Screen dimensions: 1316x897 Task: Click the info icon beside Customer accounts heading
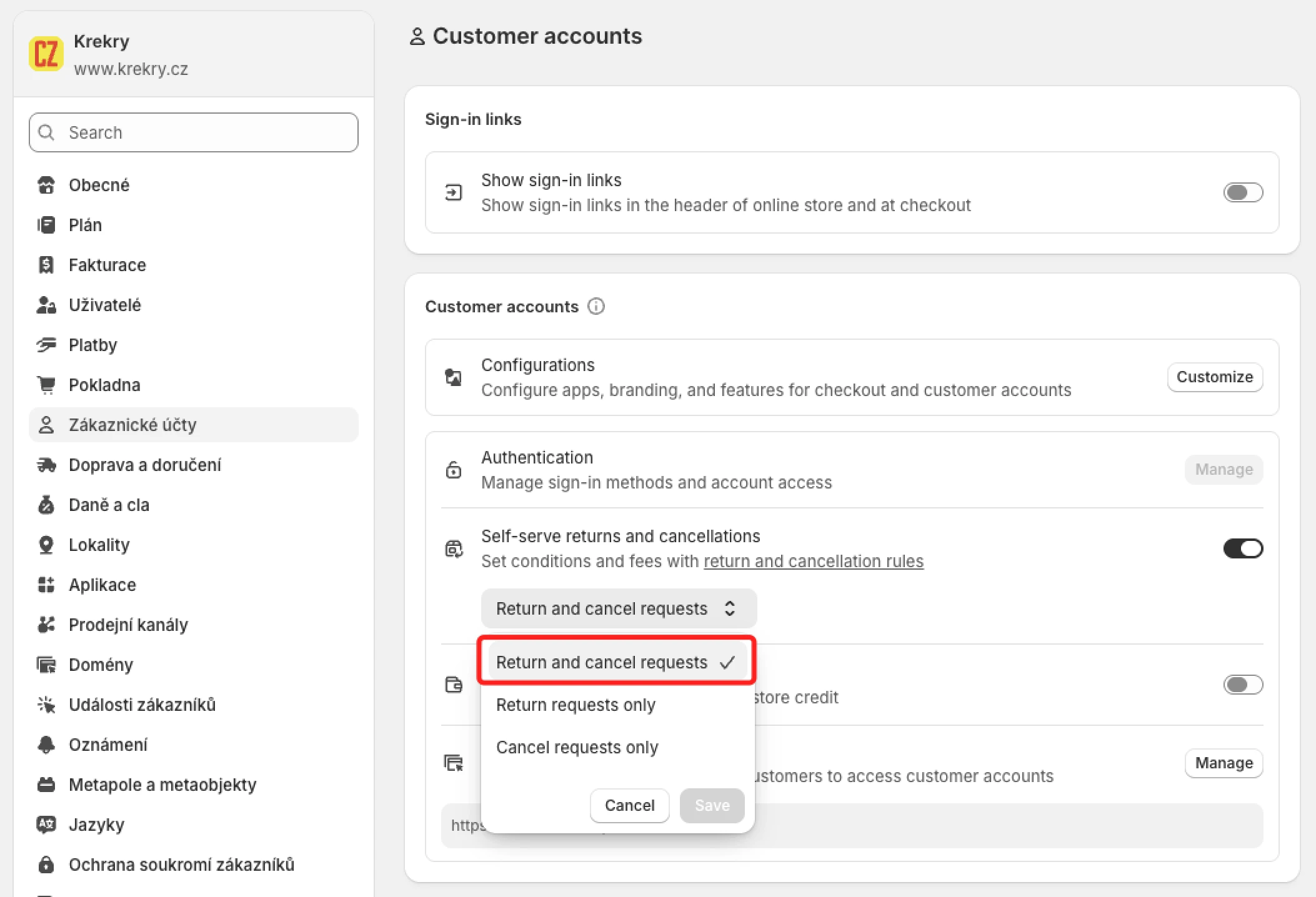tap(596, 306)
